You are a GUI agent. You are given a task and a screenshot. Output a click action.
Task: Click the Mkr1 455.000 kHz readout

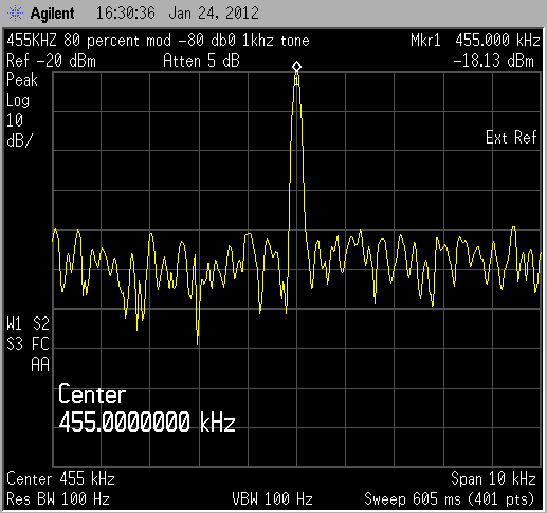click(x=475, y=40)
